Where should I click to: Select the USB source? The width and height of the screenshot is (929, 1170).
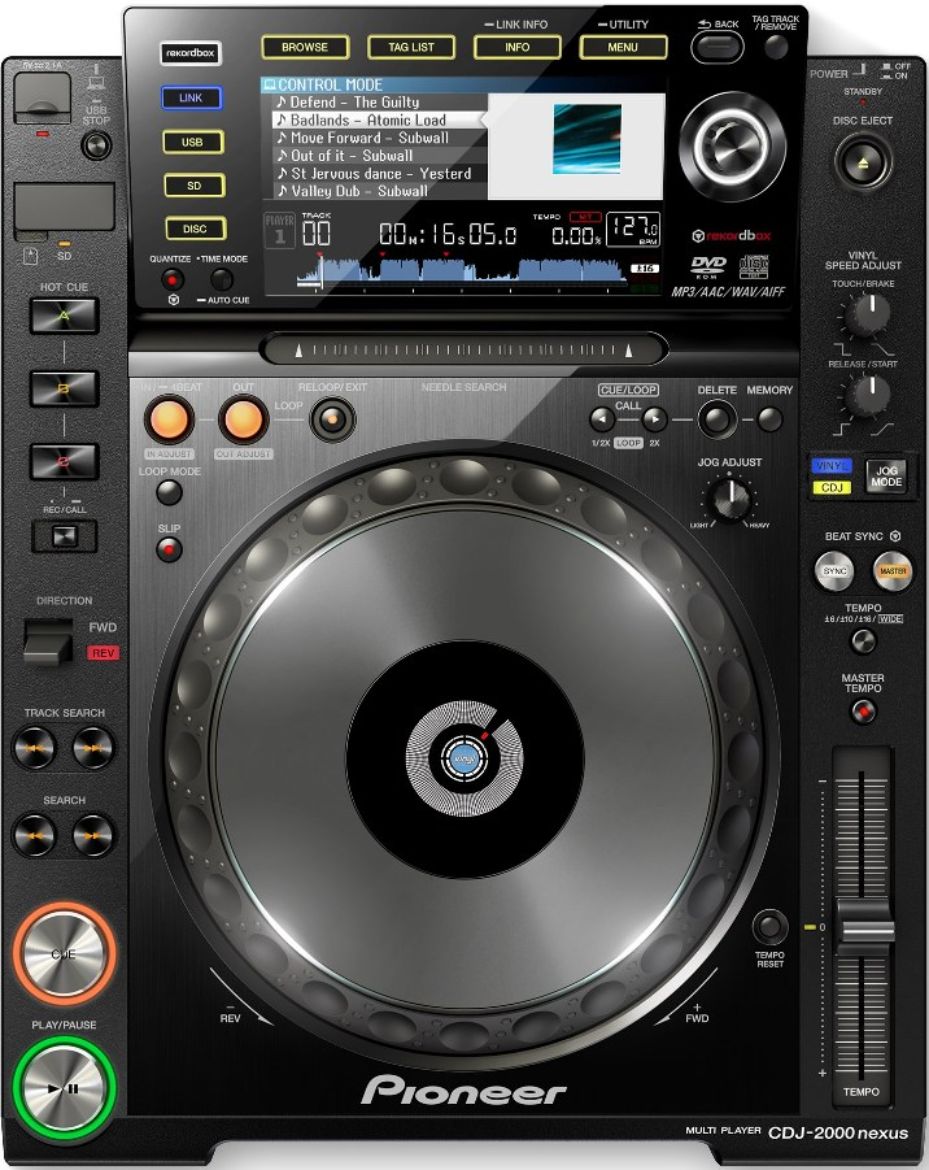(x=193, y=142)
